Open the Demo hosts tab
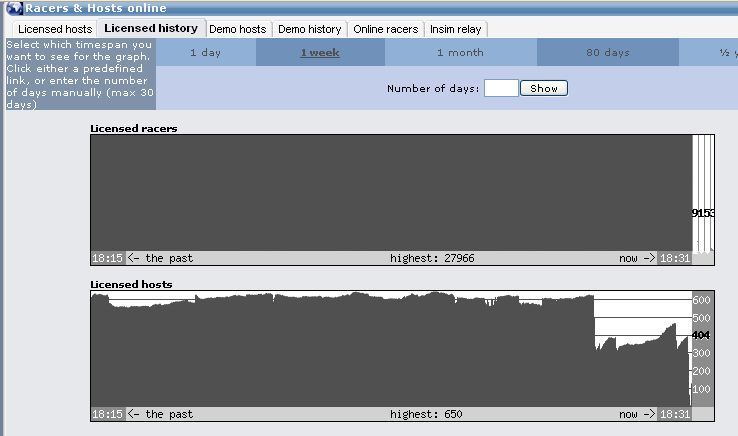This screenshot has width=738, height=436. pyautogui.click(x=238, y=29)
